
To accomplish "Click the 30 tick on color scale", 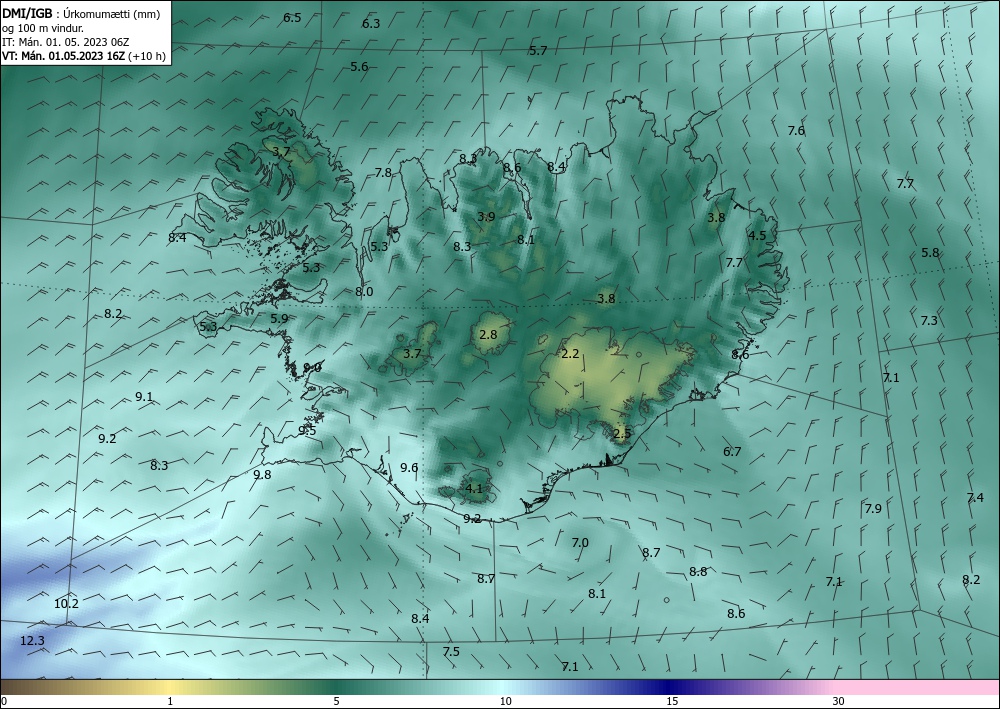I will click(x=839, y=701).
